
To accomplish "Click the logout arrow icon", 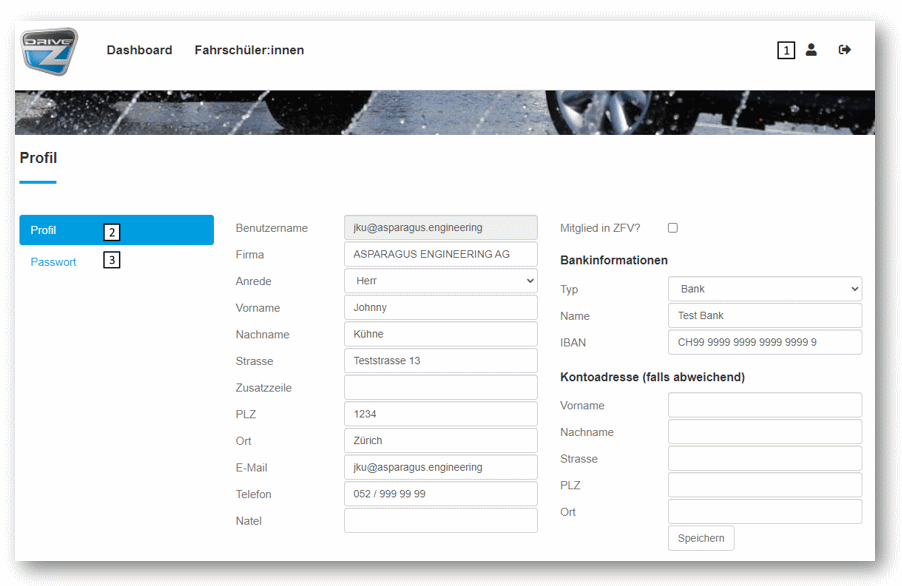I will [844, 49].
